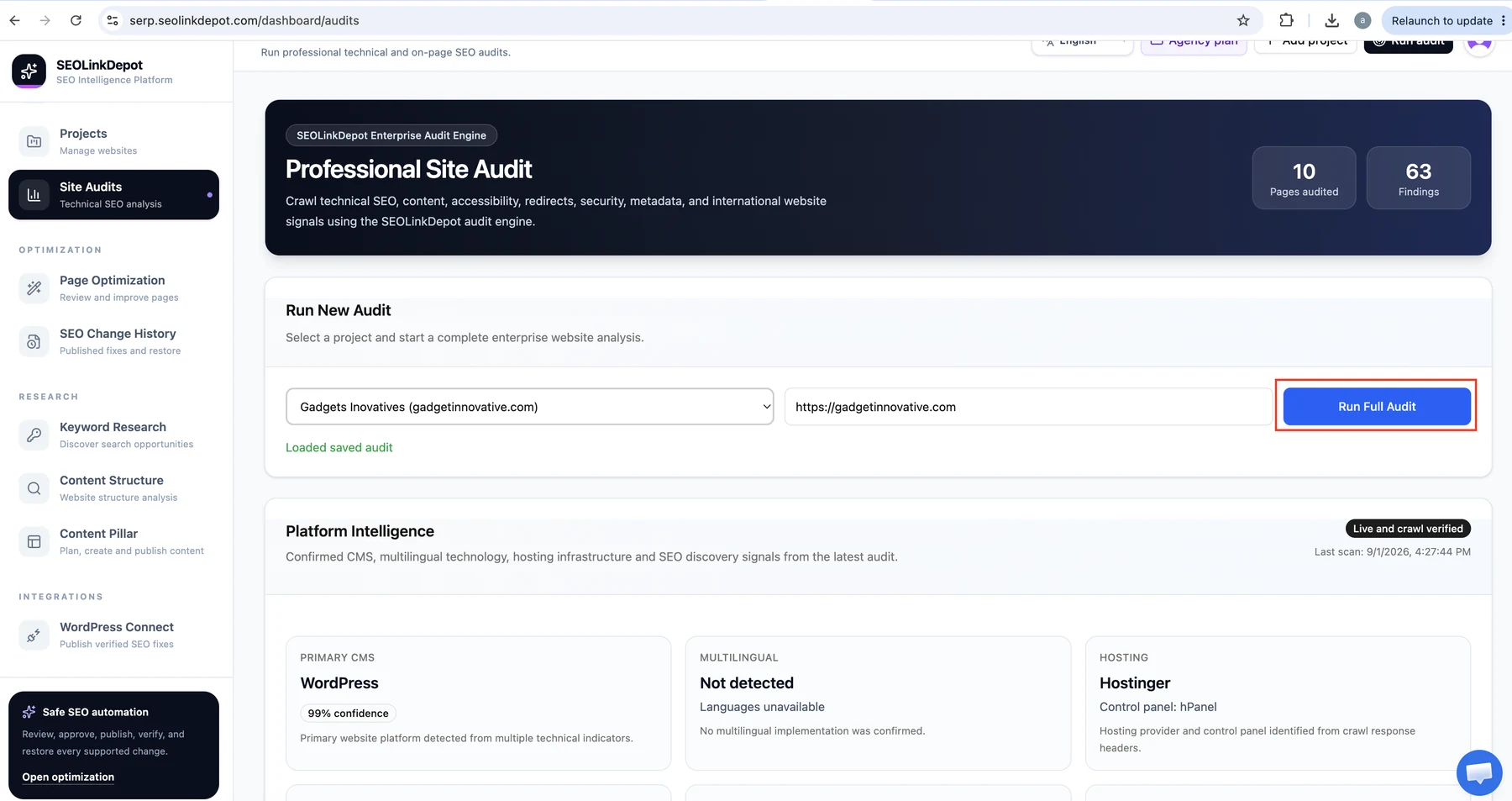Click the Not detected multilingual title

(x=747, y=683)
